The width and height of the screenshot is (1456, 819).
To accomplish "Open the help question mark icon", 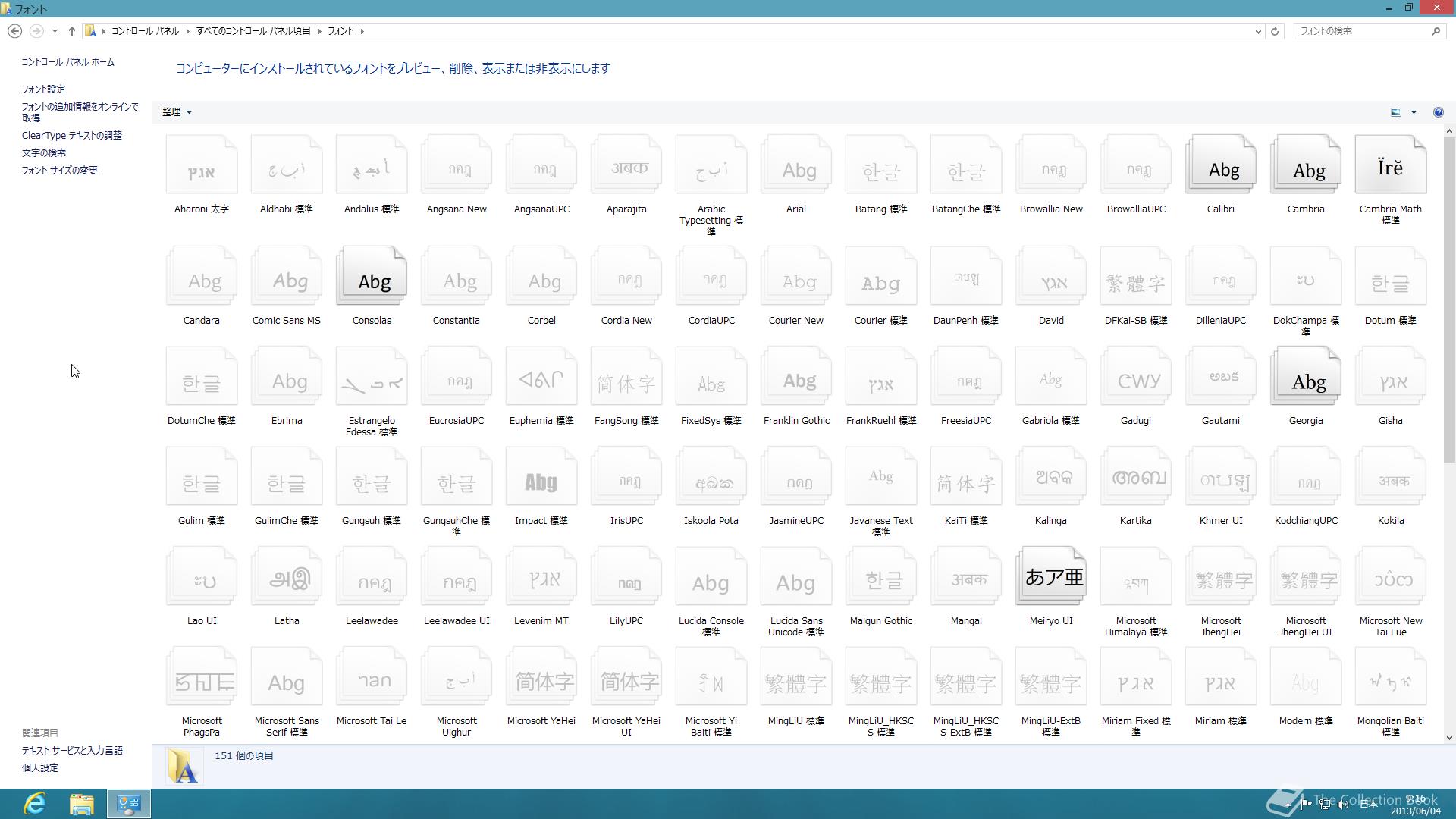I will click(x=1438, y=112).
